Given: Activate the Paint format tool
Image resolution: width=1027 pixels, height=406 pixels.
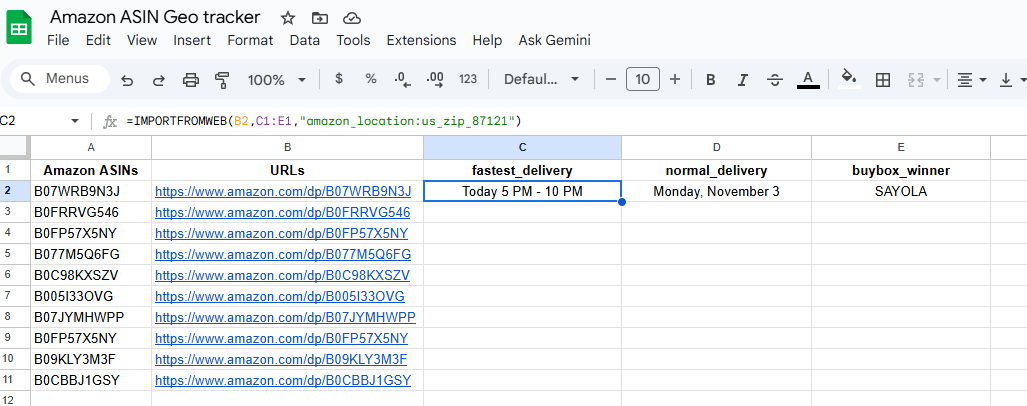Looking at the screenshot, I should pos(222,80).
